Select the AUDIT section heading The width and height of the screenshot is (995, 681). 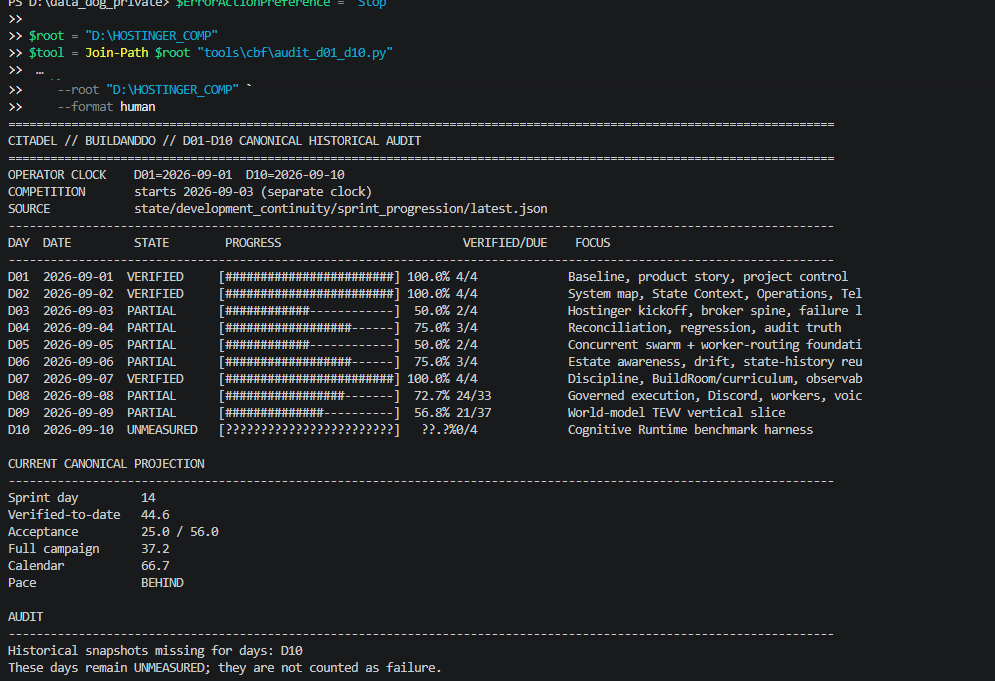click(x=25, y=617)
